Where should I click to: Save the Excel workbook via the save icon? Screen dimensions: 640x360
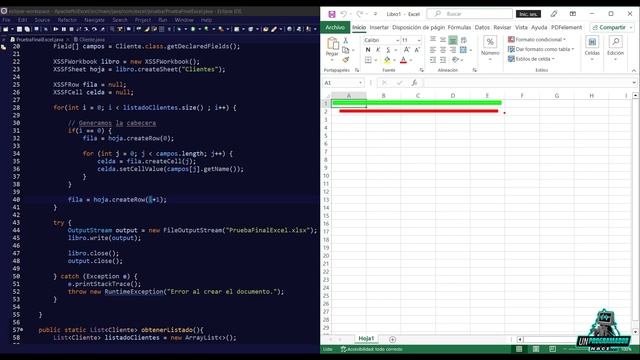[332, 14]
